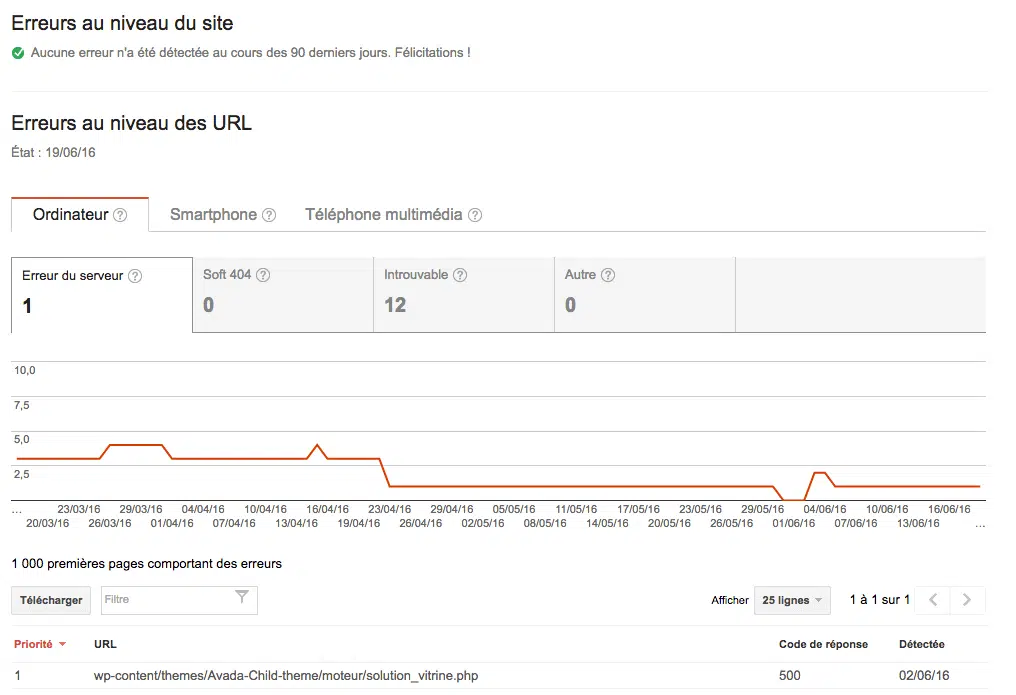The width and height of the screenshot is (1016, 695).
Task: Open the solution_vitrine.php URL row
Action: (x=286, y=676)
